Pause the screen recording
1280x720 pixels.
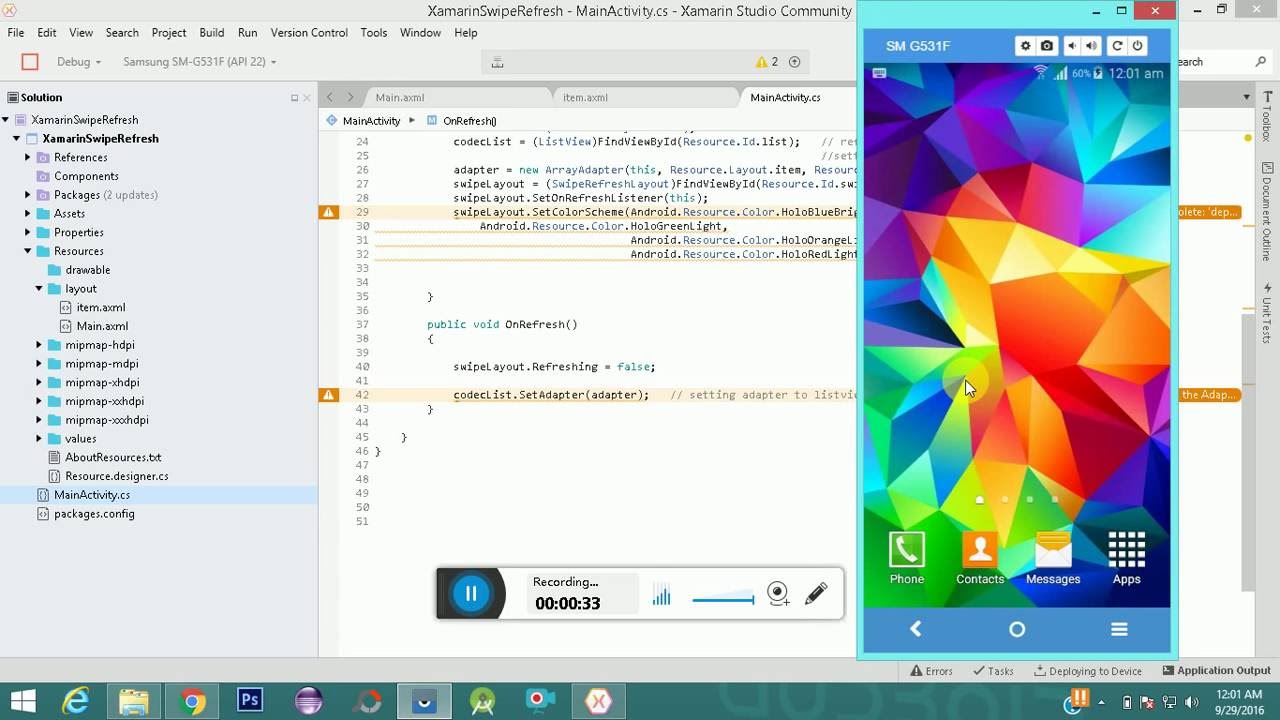pyautogui.click(x=471, y=594)
